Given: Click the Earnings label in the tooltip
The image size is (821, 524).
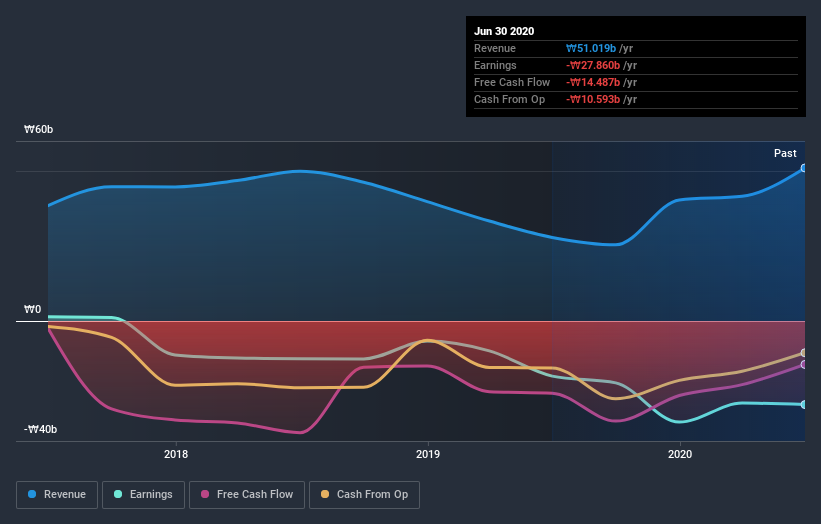Looking at the screenshot, I should pos(495,65).
